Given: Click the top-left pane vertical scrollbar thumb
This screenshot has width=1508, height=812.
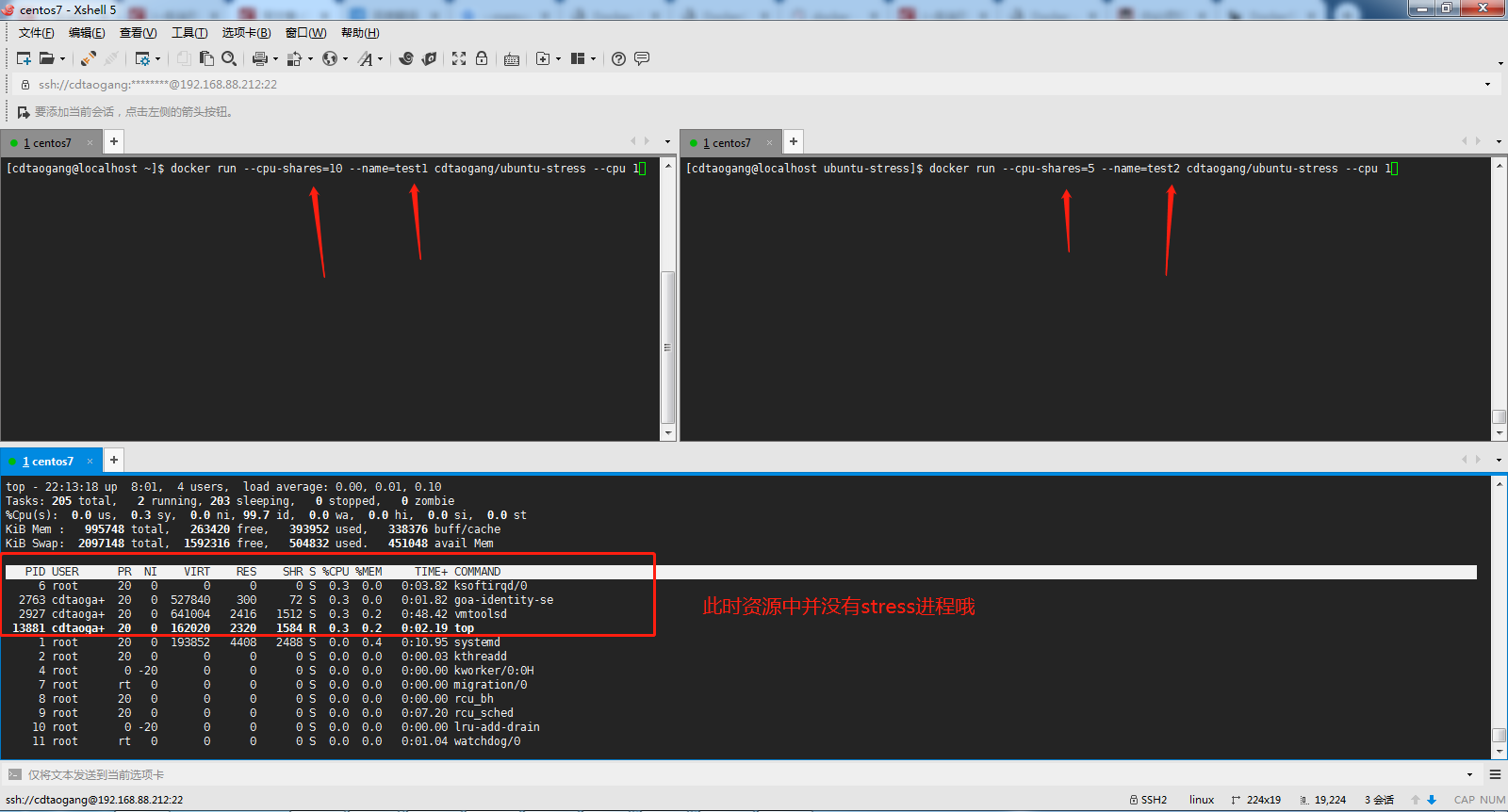Looking at the screenshot, I should (x=668, y=348).
